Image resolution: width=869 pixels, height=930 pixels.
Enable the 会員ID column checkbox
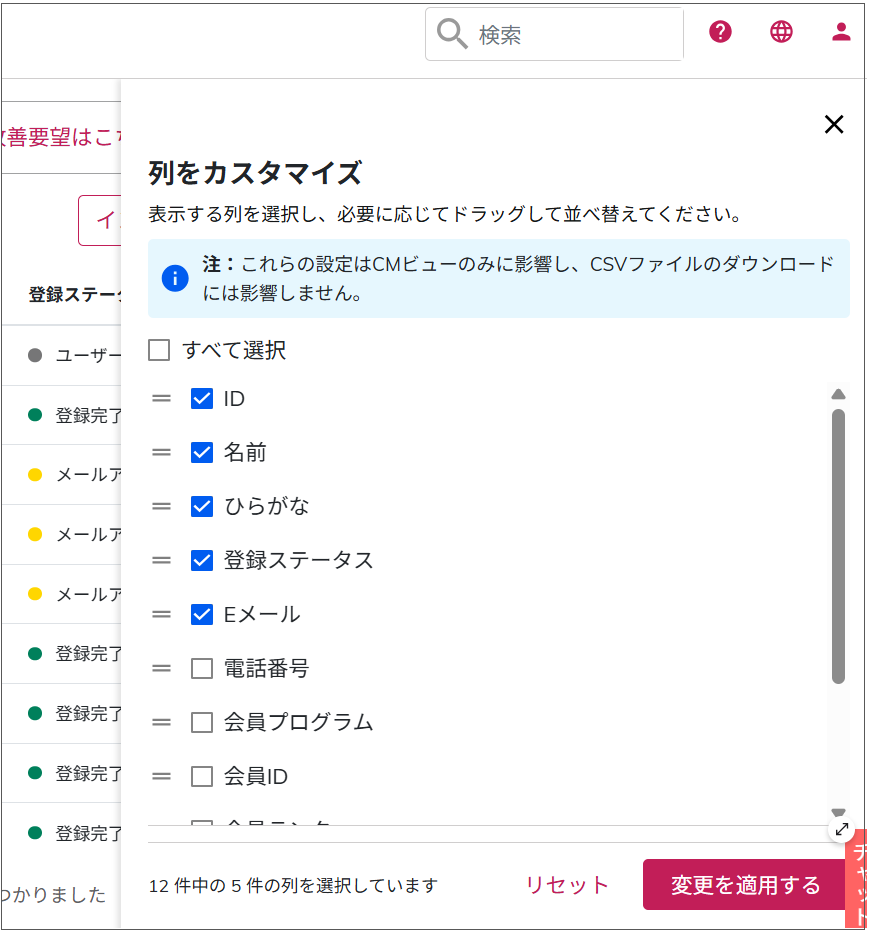202,776
